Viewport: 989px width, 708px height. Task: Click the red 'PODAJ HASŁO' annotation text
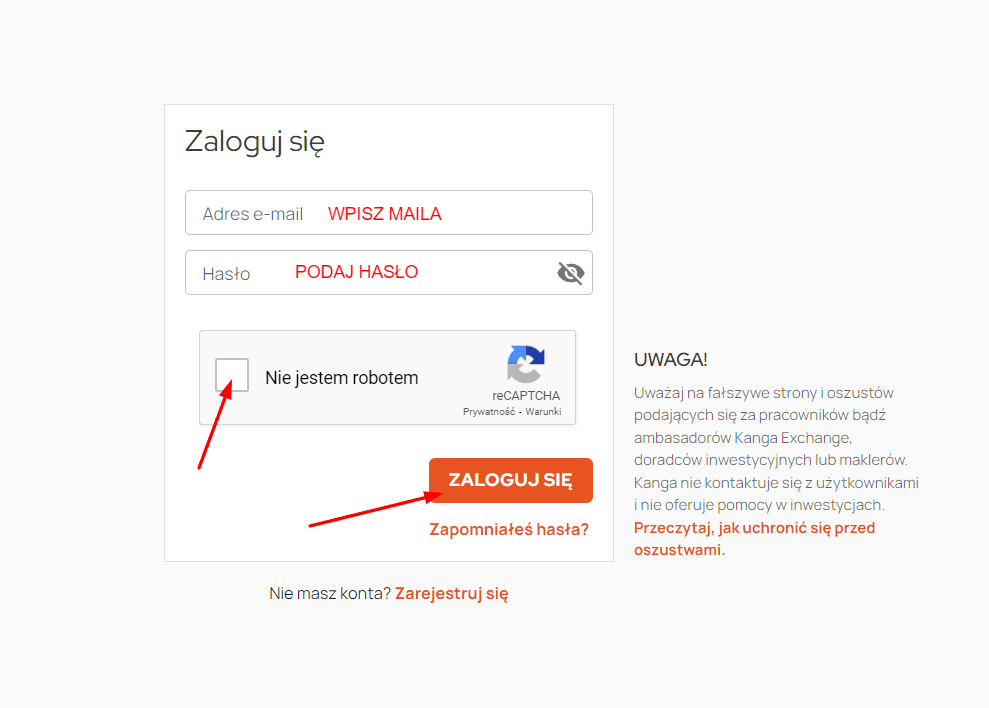point(356,272)
